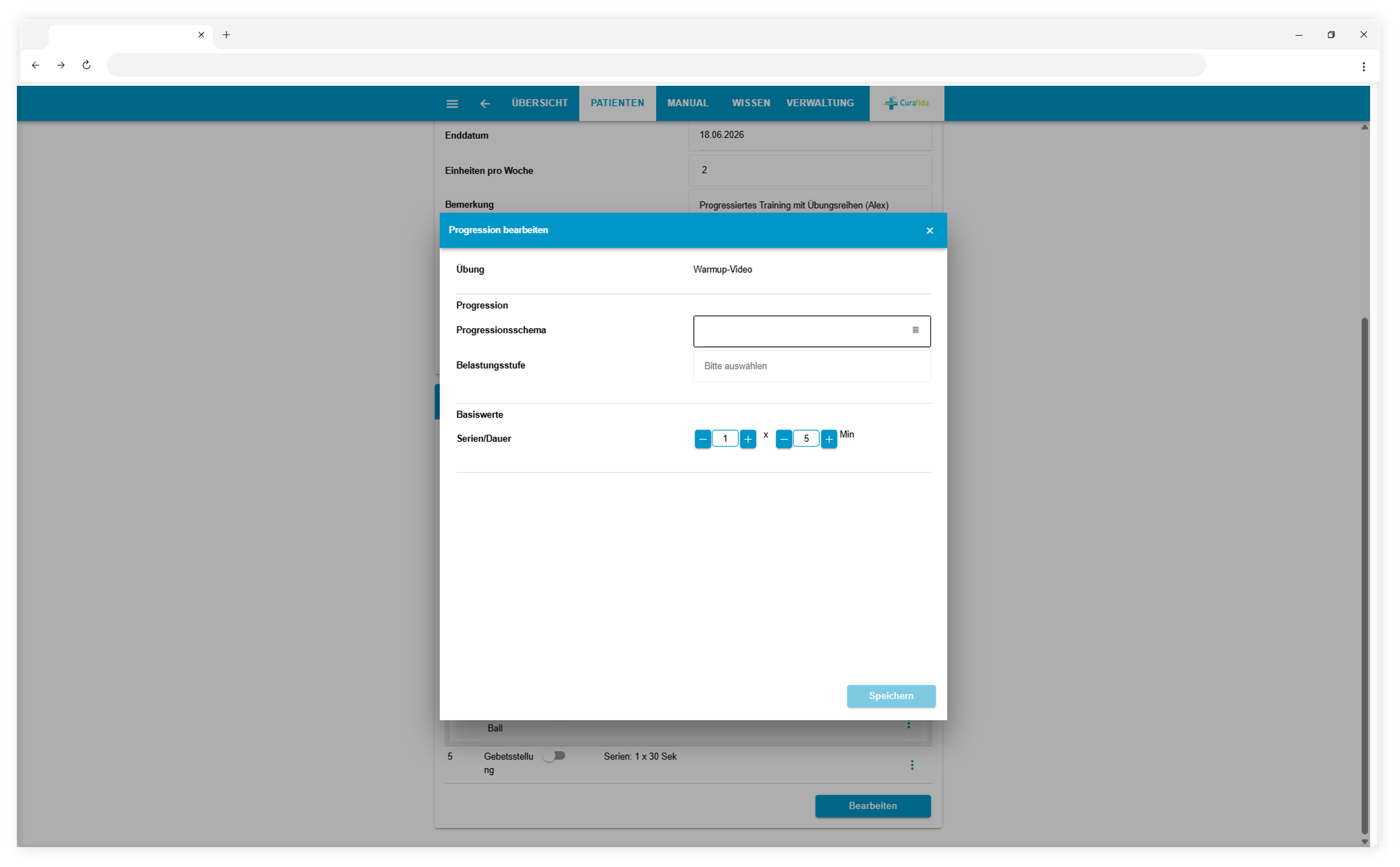The height and width of the screenshot is (867, 1400).
Task: Increase the Dauer minutes value
Action: tap(829, 439)
